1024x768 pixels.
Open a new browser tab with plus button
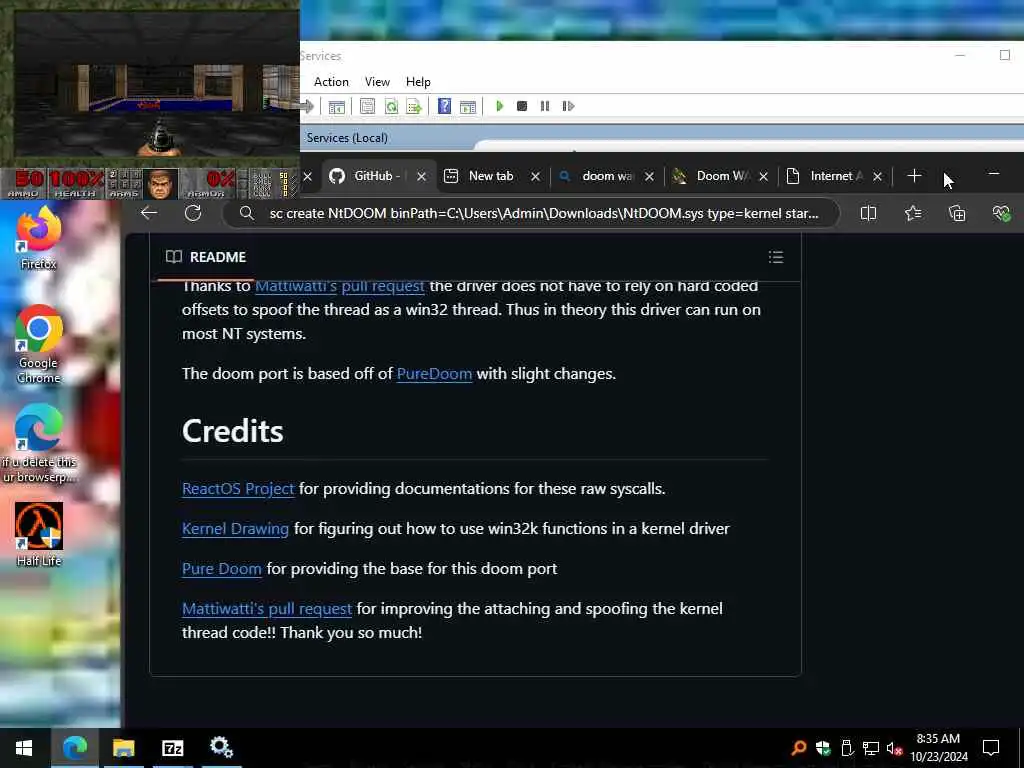tap(914, 176)
